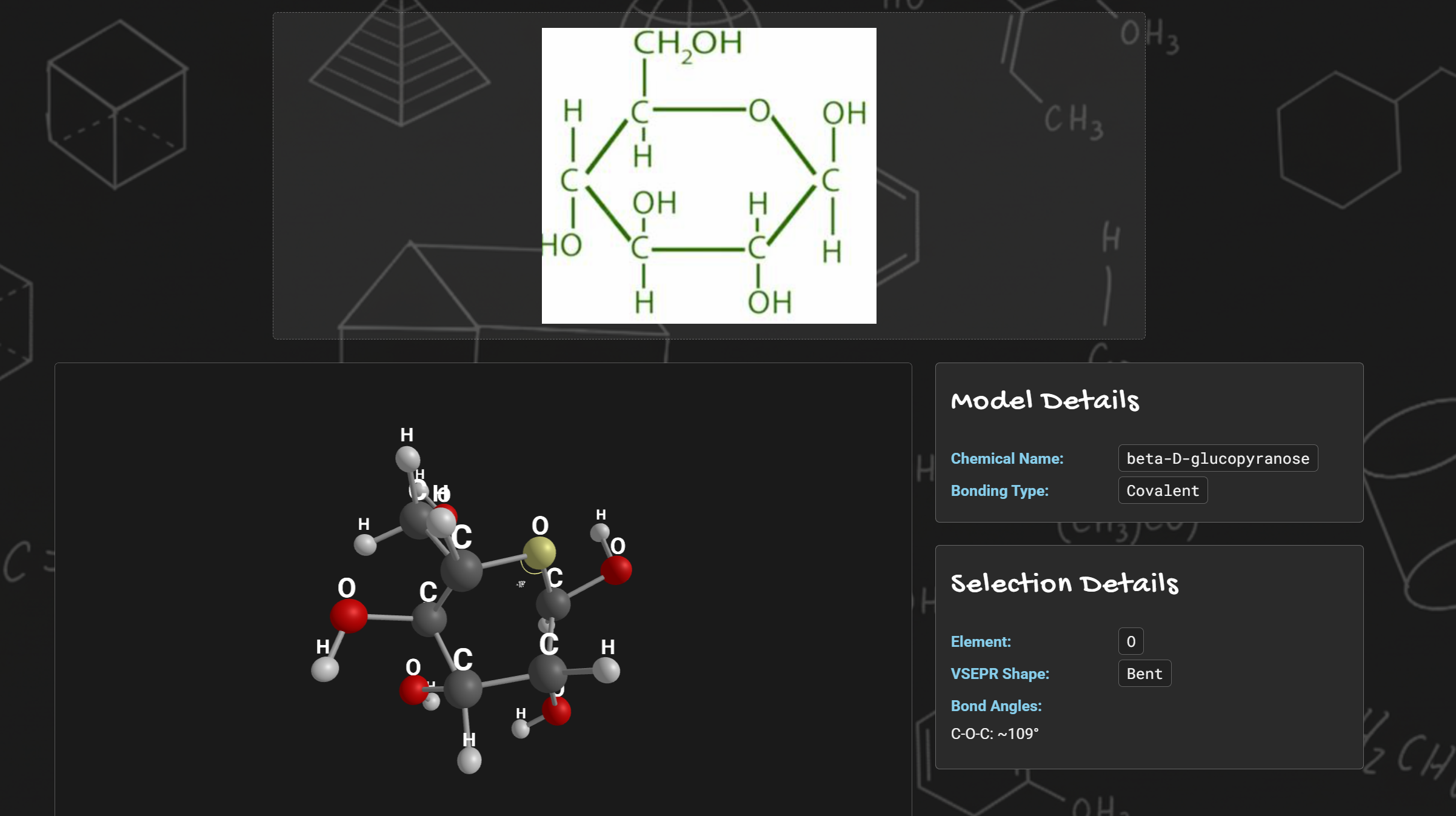1456x816 pixels.
Task: Select the rightmost red oxygen atom
Action: point(616,570)
